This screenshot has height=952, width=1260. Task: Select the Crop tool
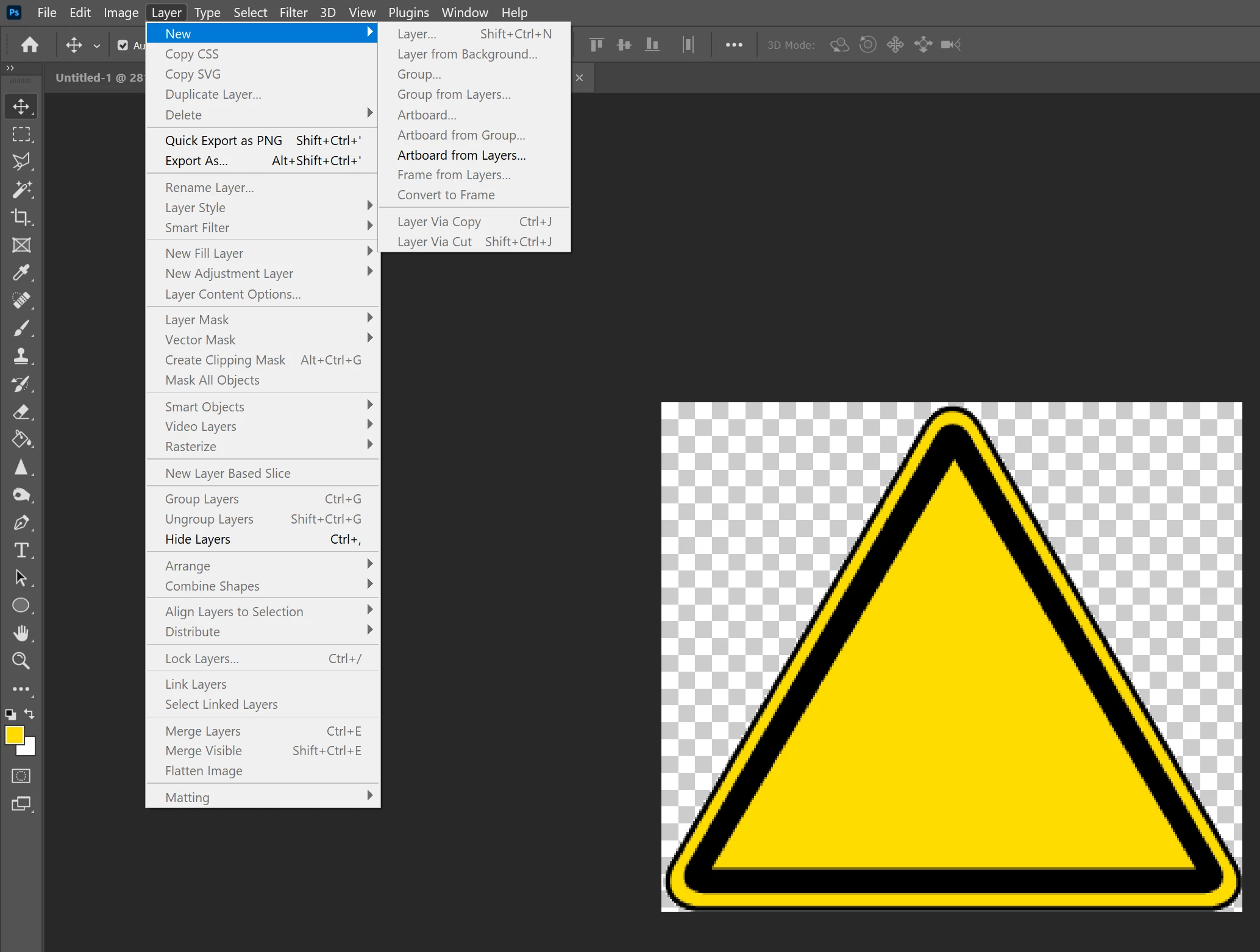[x=21, y=218]
